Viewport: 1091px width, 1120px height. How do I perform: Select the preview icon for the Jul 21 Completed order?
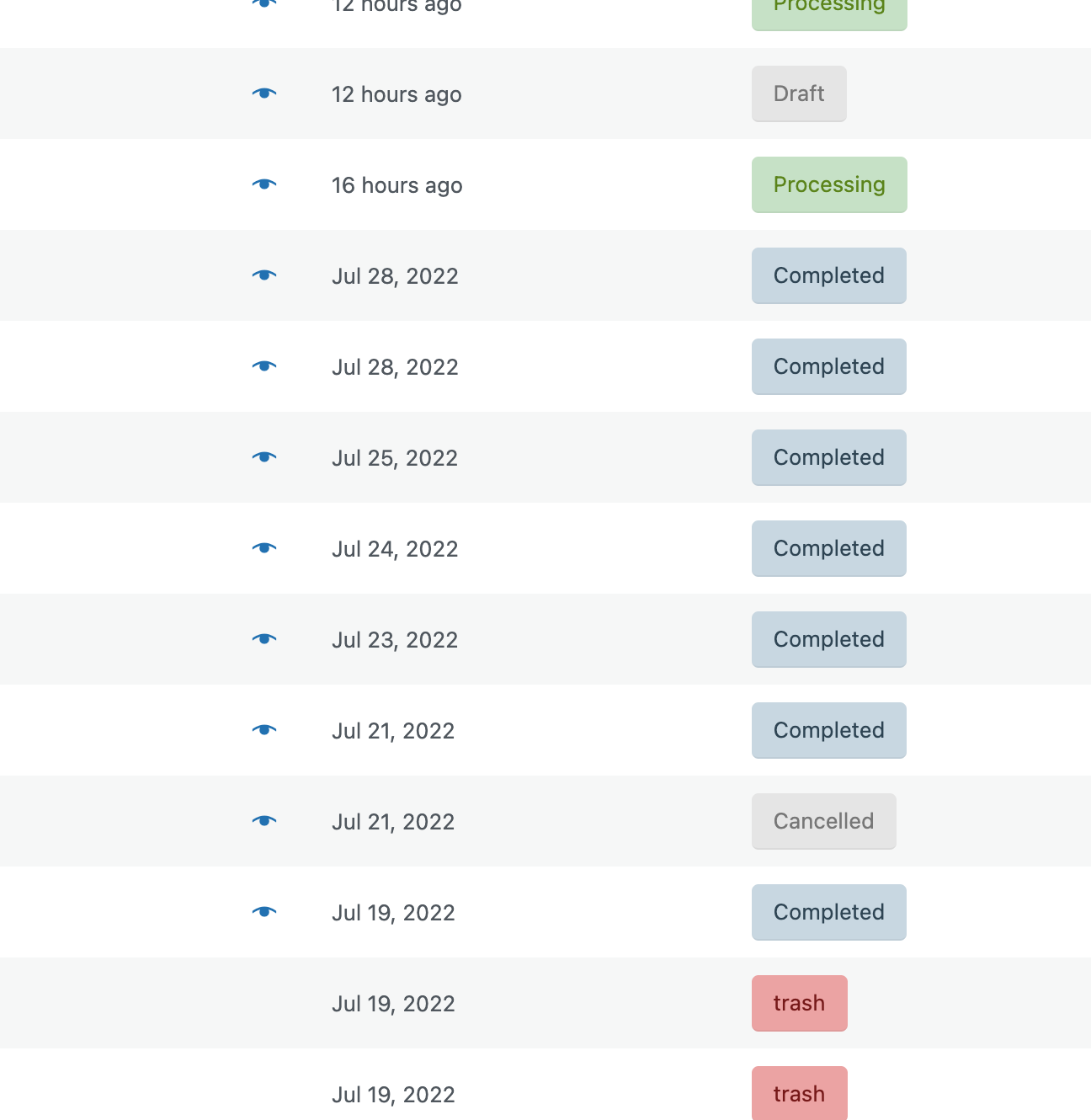point(264,730)
